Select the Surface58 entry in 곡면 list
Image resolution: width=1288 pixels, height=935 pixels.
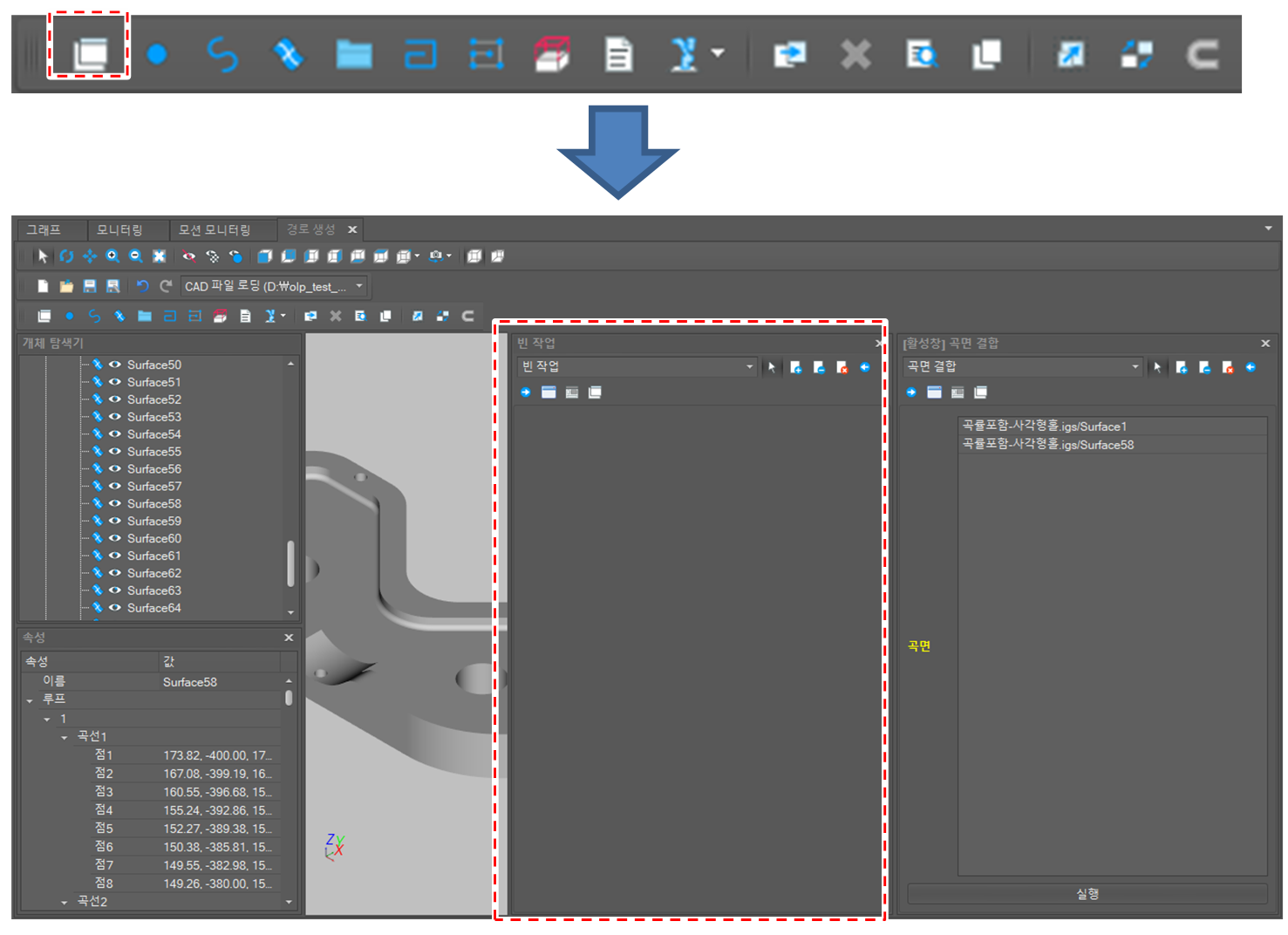point(1047,445)
